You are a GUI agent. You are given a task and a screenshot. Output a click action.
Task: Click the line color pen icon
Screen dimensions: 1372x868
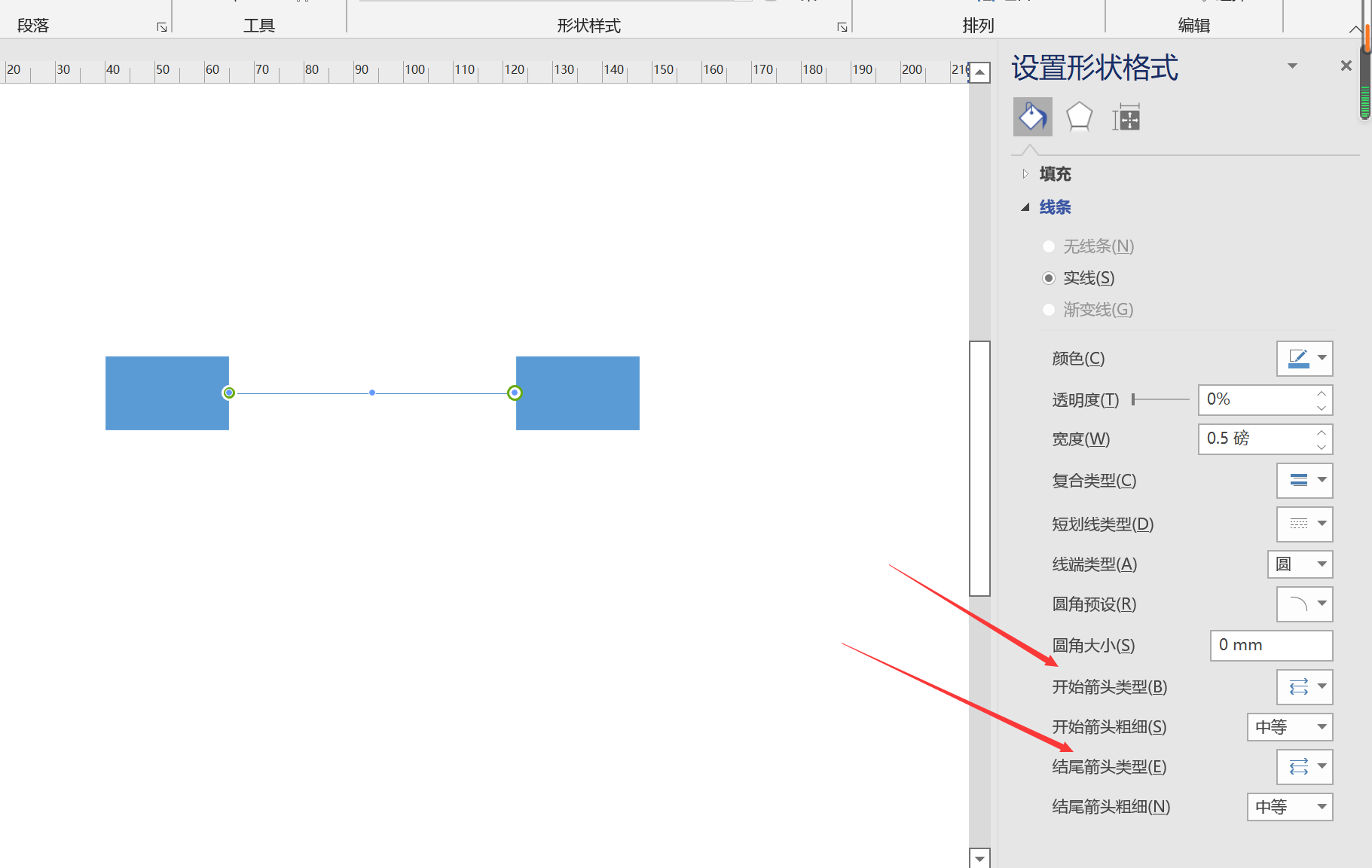[x=1297, y=358]
